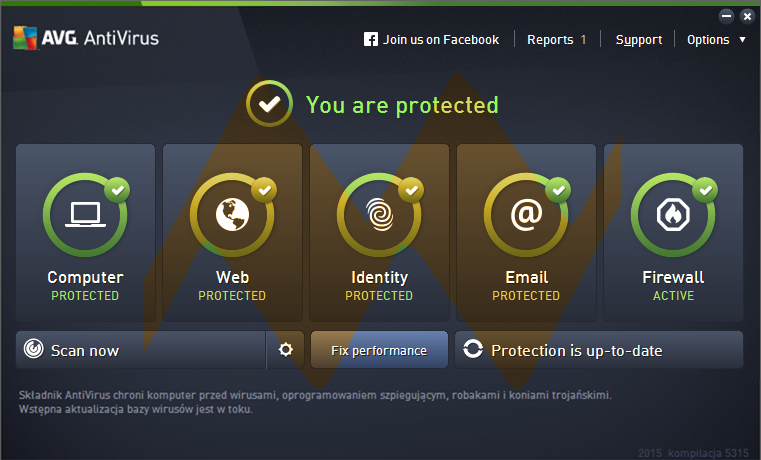The height and width of the screenshot is (460, 761).
Task: Open the Computer protection laptop icon
Action: click(x=85, y=214)
